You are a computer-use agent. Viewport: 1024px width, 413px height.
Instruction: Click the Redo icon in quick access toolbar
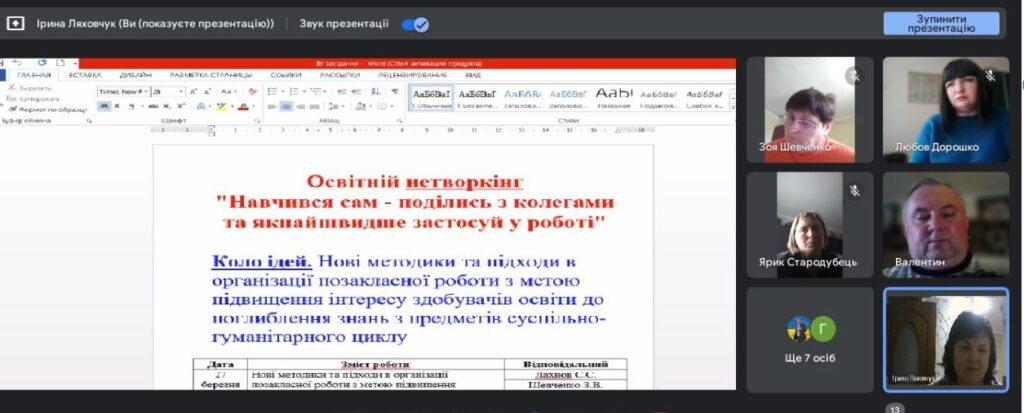pos(42,63)
